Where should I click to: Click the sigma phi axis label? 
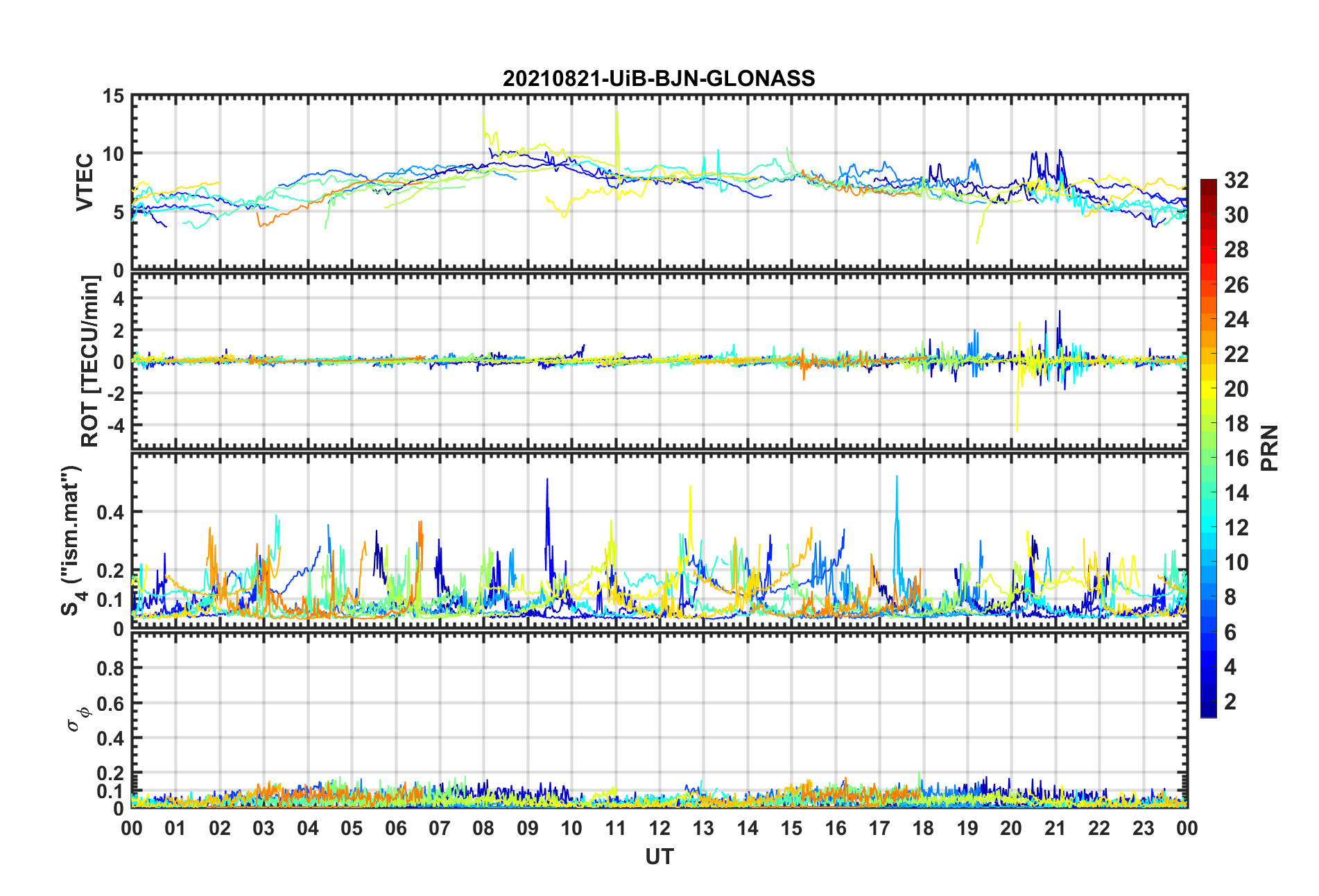tap(78, 718)
